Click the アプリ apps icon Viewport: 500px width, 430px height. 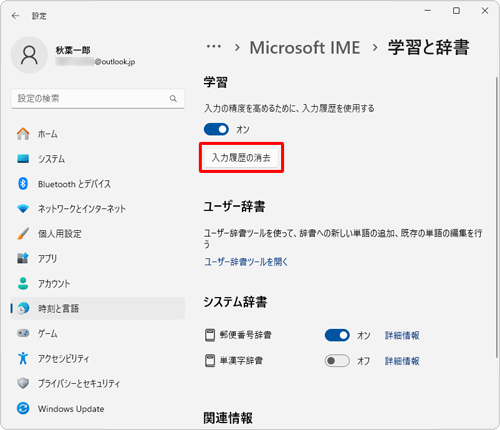[23, 258]
